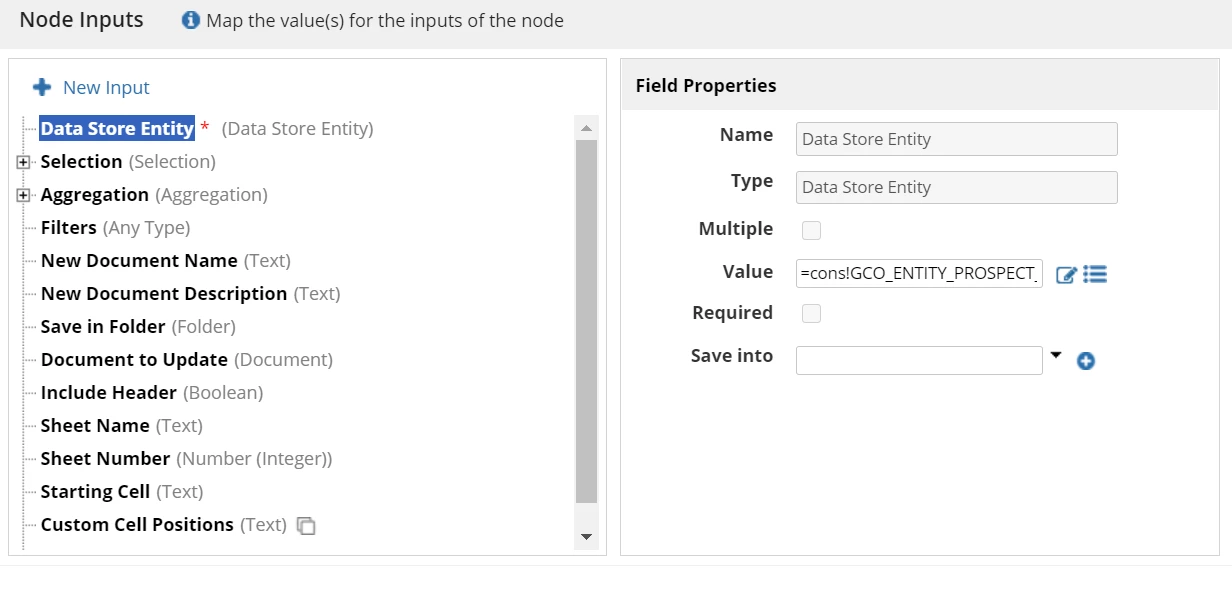Click the blue plus New Input icon
This screenshot has width=1232, height=611.
(42, 88)
